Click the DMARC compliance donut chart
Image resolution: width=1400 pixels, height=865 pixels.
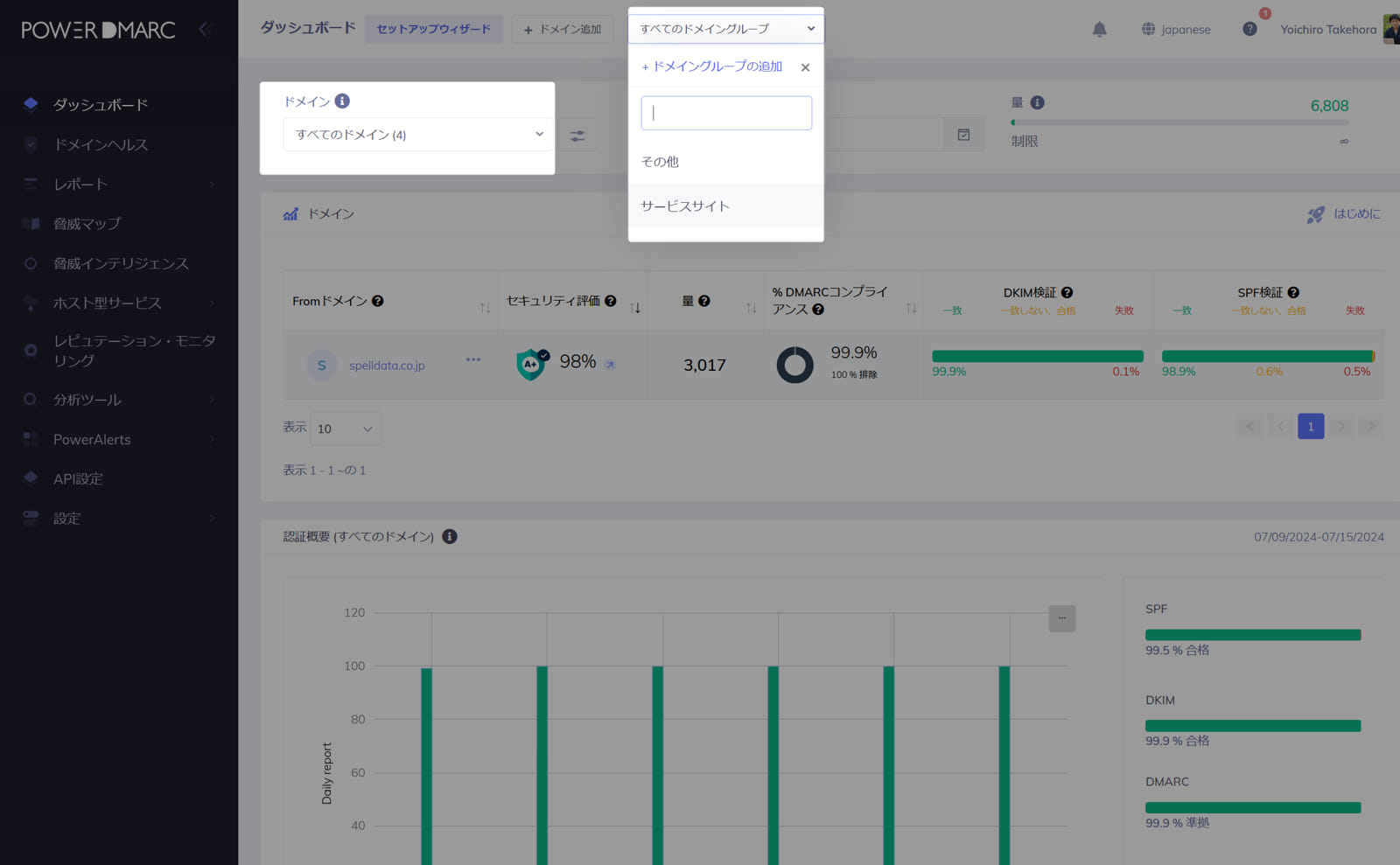coord(794,365)
